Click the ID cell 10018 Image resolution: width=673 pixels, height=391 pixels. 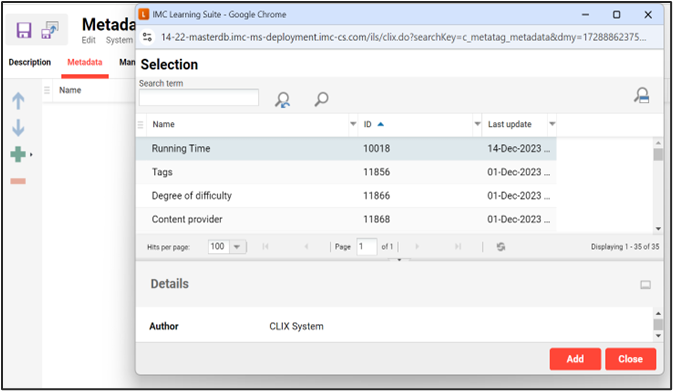(x=376, y=149)
